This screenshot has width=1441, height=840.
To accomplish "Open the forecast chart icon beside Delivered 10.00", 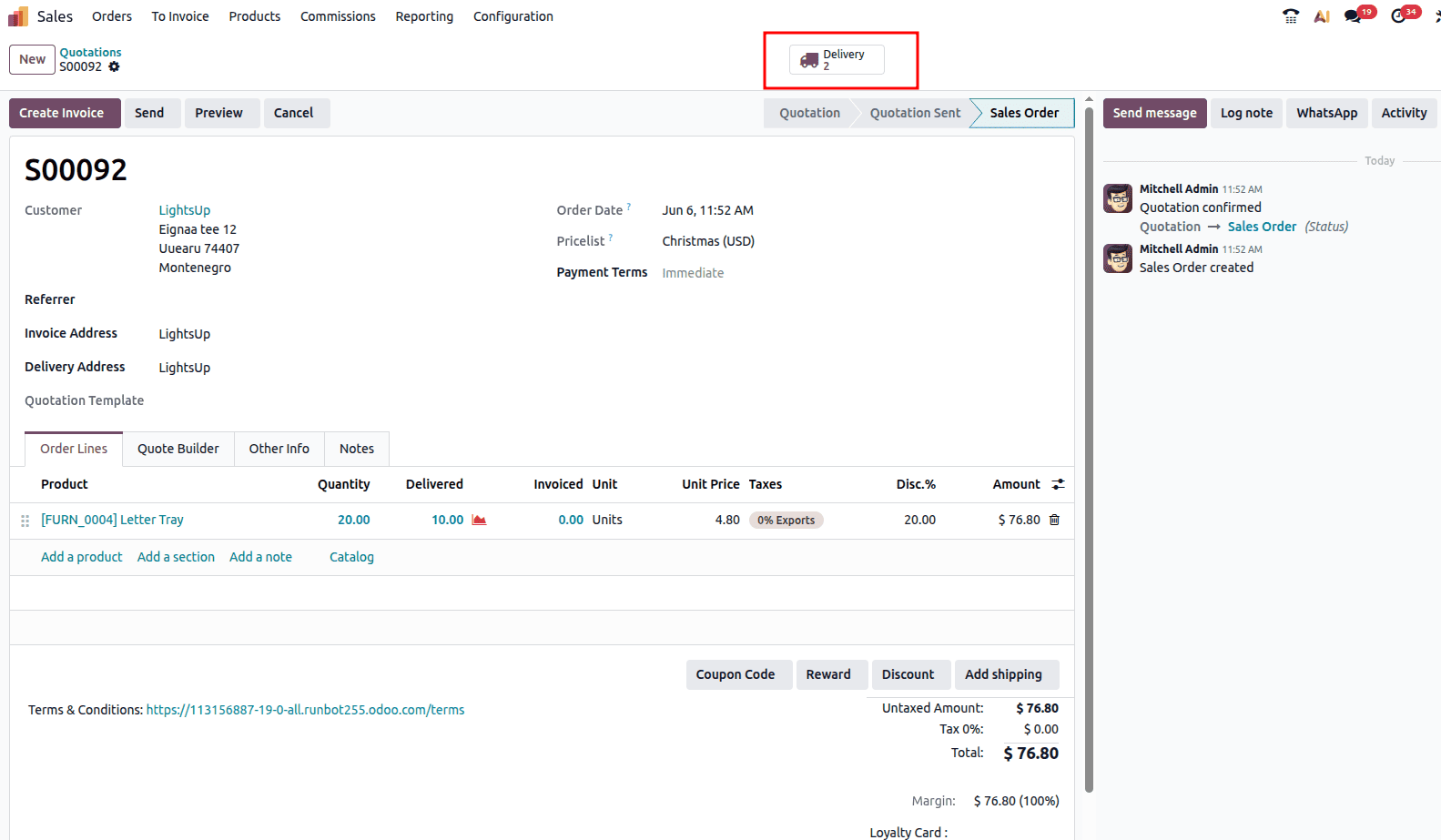I will [x=479, y=520].
